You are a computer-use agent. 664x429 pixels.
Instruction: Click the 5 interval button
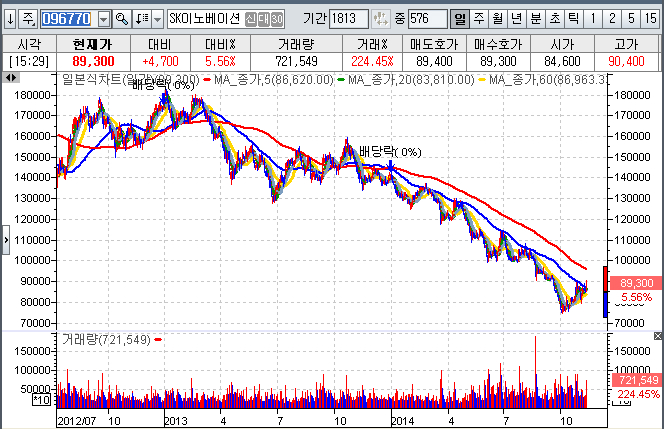tap(630, 19)
